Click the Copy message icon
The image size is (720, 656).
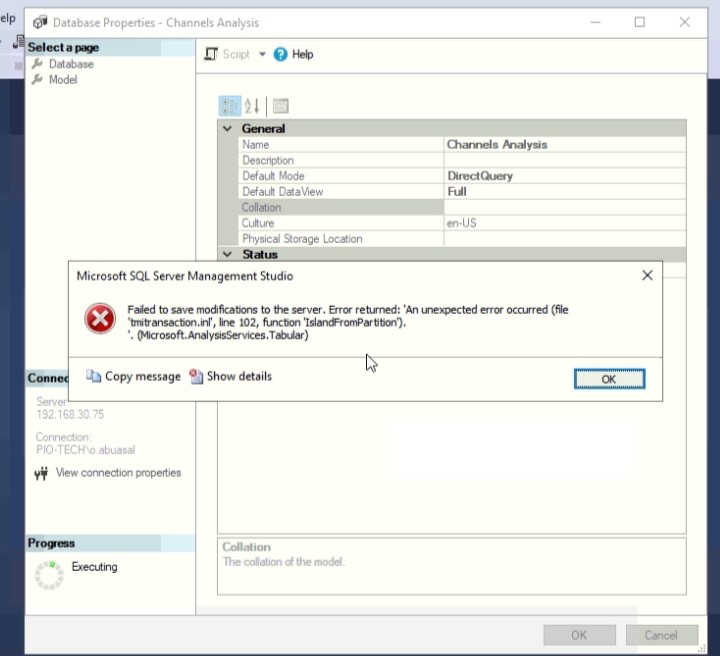pyautogui.click(x=94, y=376)
